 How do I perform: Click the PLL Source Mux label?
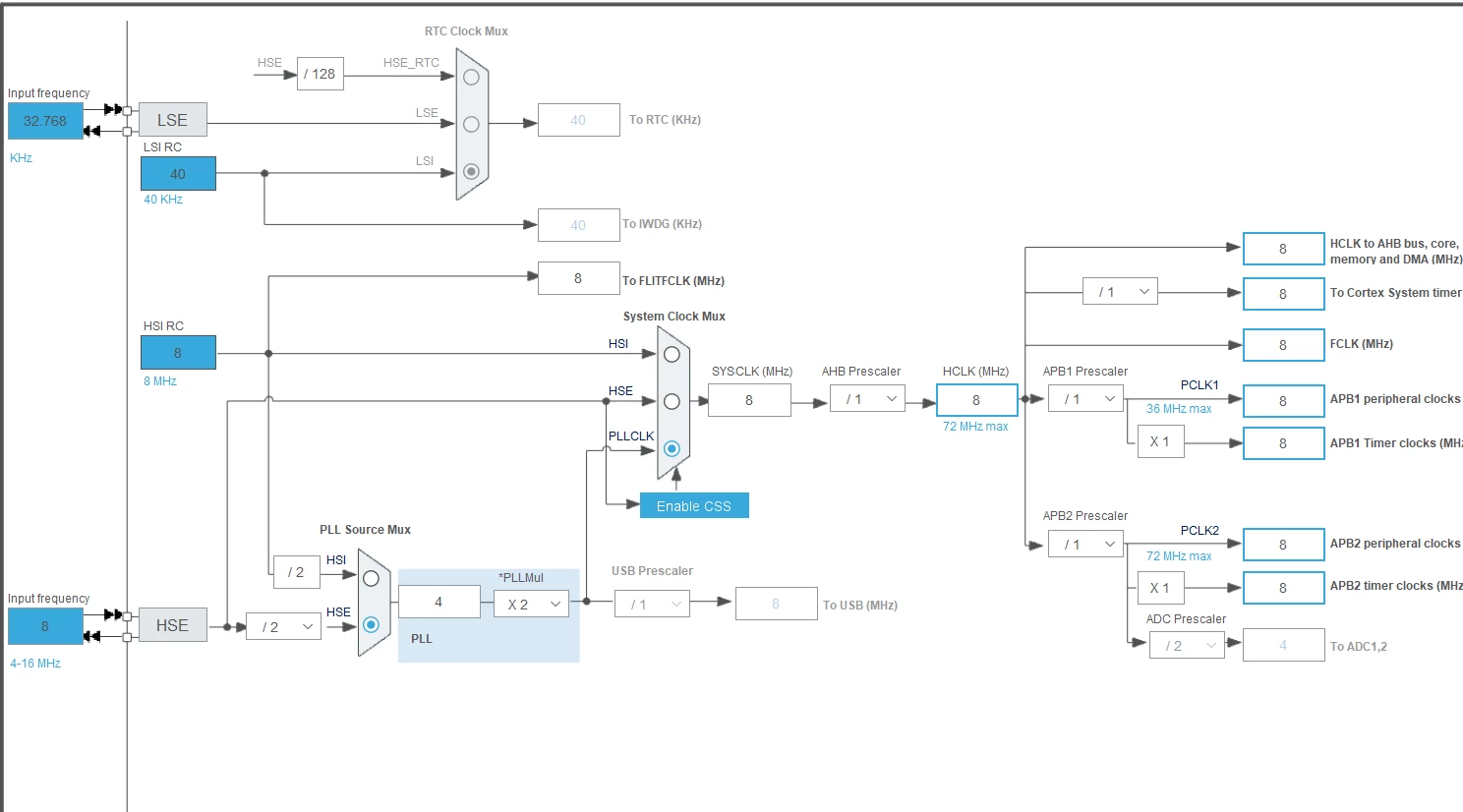coord(365,530)
